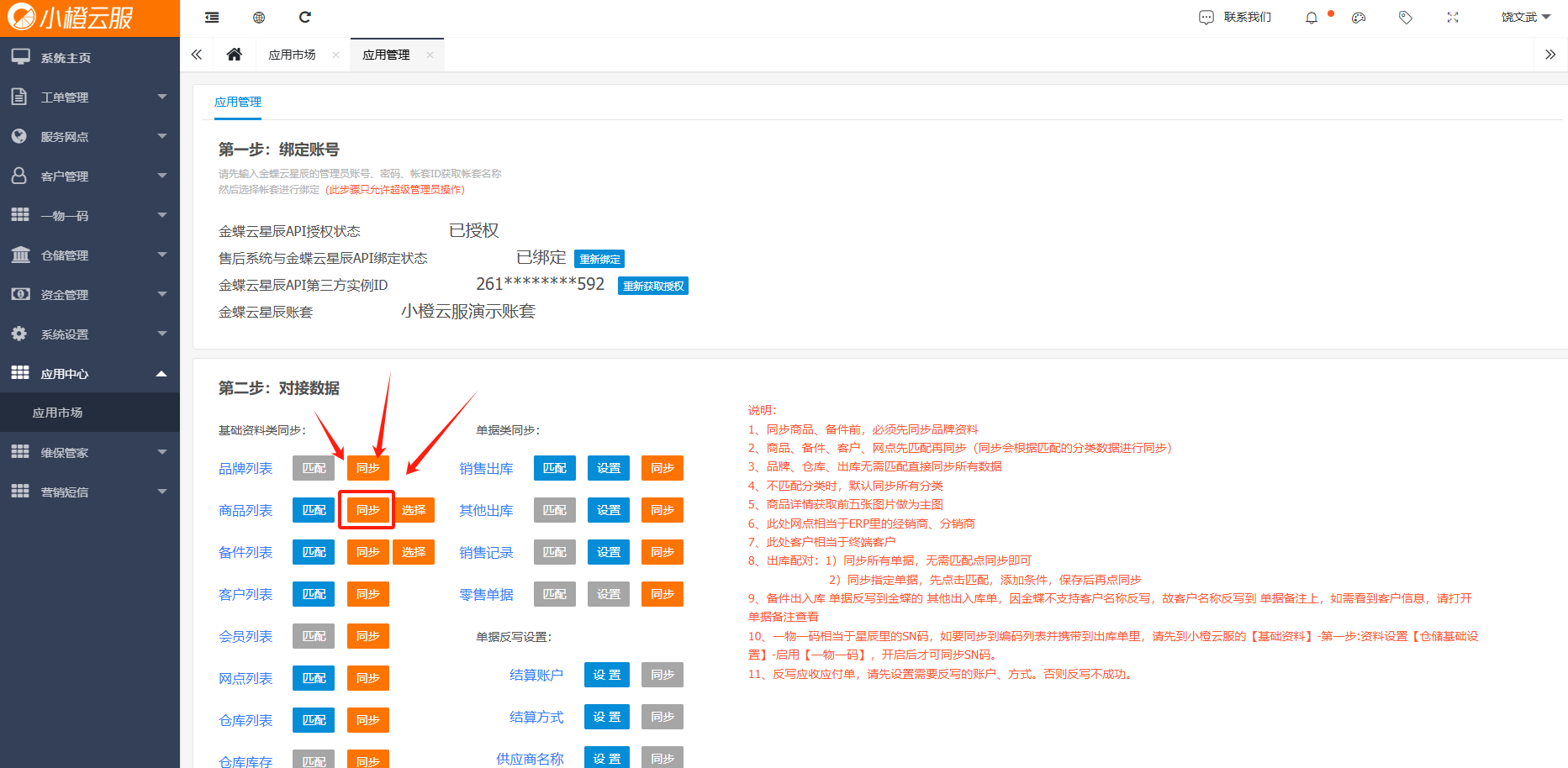Expand the 系统设置 menu arrow
The image size is (1568, 768).
click(x=161, y=334)
